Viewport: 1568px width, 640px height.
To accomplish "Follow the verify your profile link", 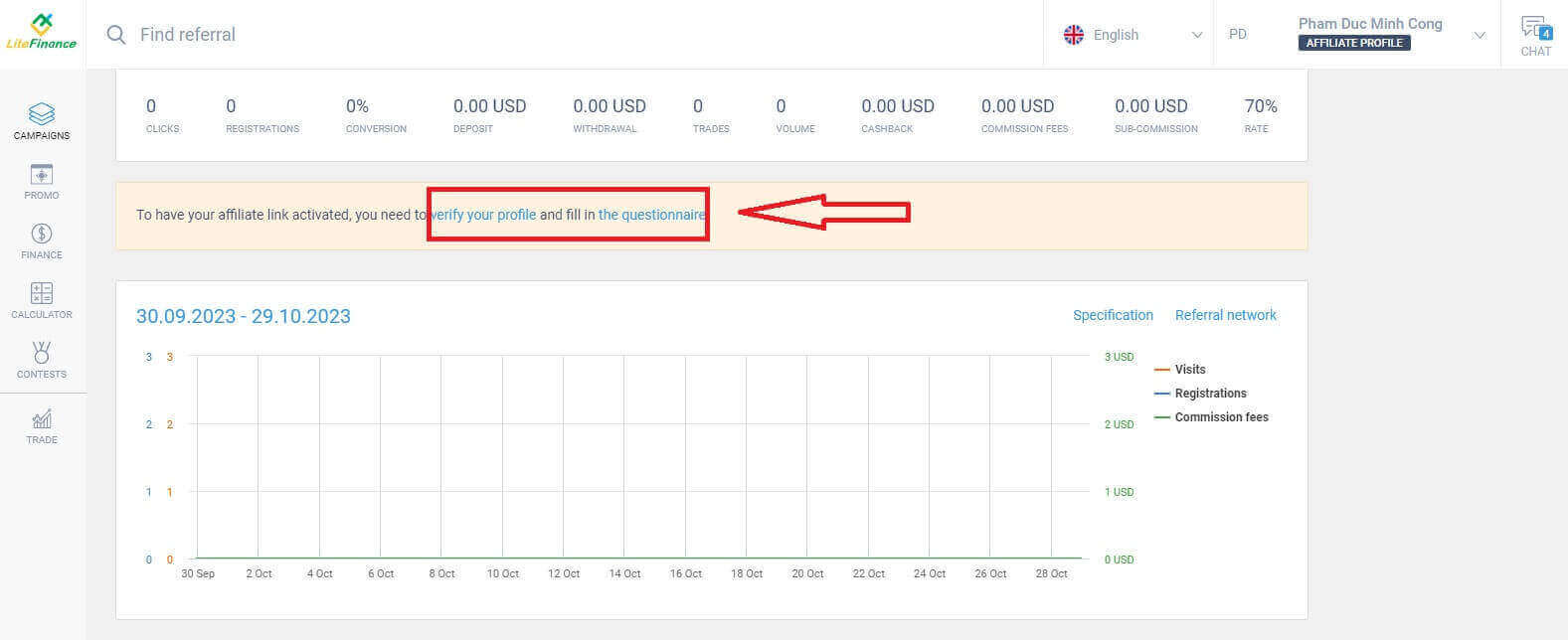I will pyautogui.click(x=483, y=215).
